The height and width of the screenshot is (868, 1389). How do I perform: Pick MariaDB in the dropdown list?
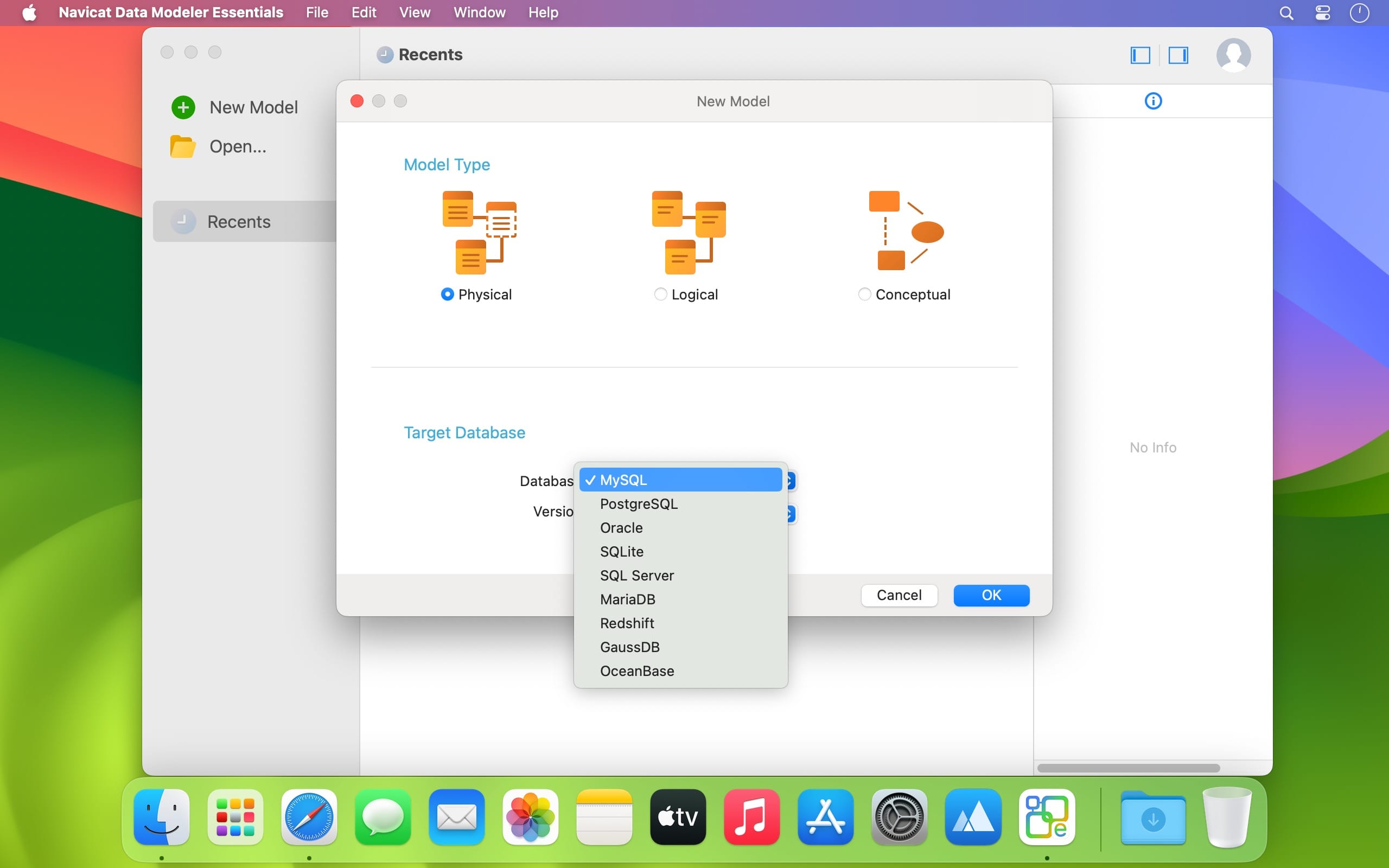[x=627, y=599]
